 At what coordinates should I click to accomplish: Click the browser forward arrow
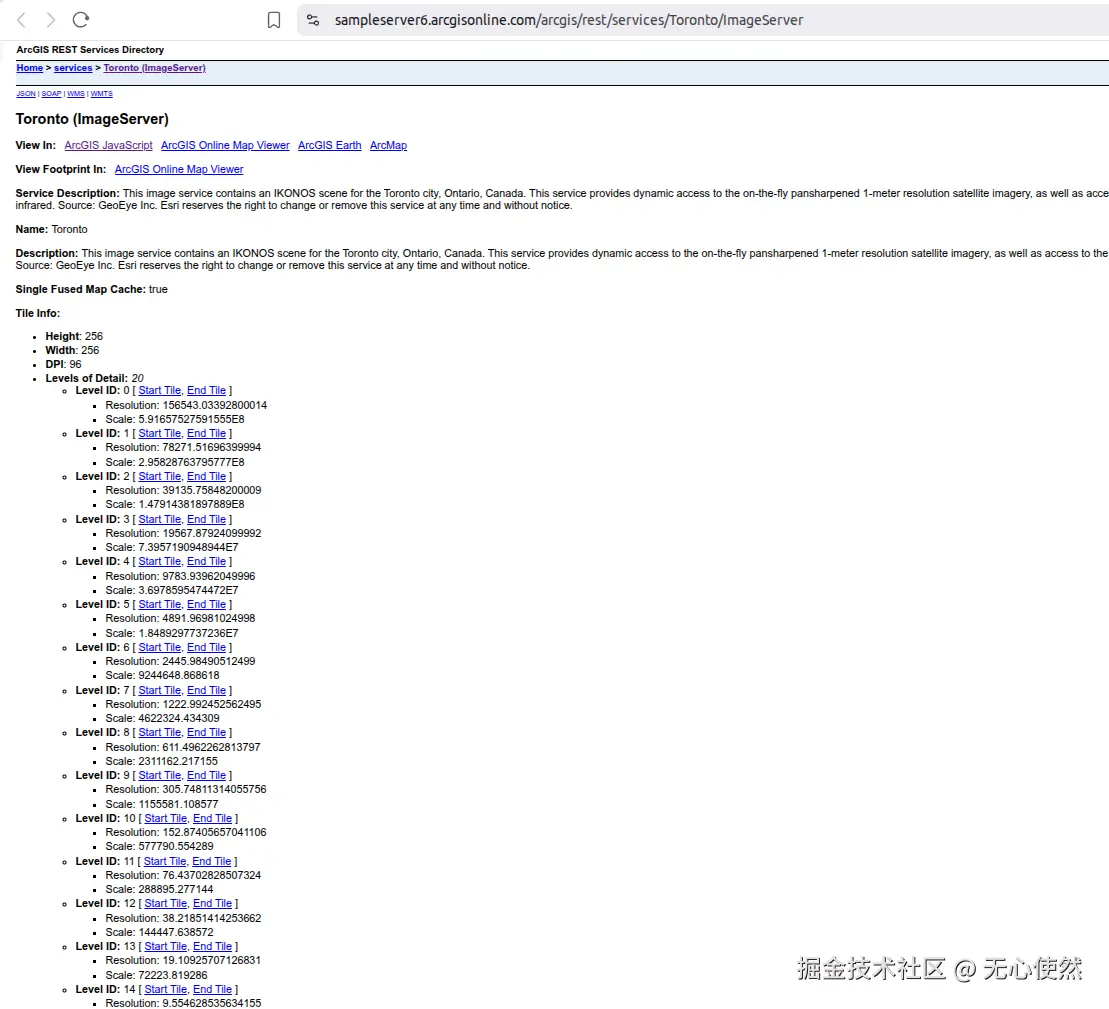[50, 20]
